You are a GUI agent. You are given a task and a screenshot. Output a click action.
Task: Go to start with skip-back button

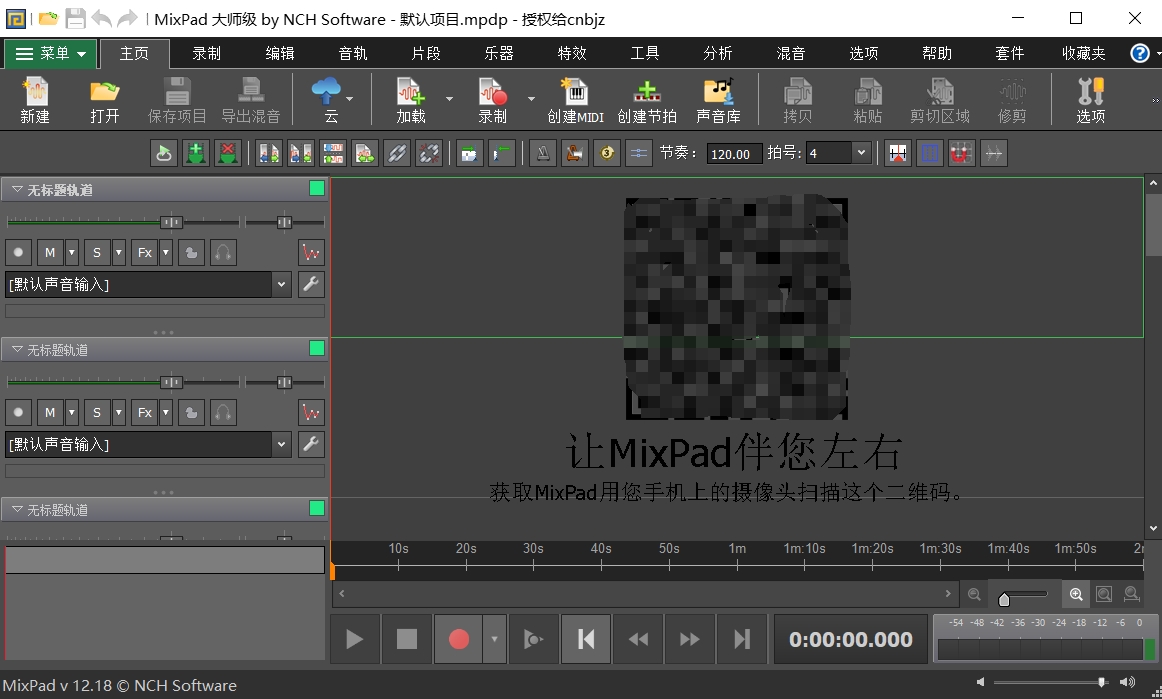pos(585,639)
